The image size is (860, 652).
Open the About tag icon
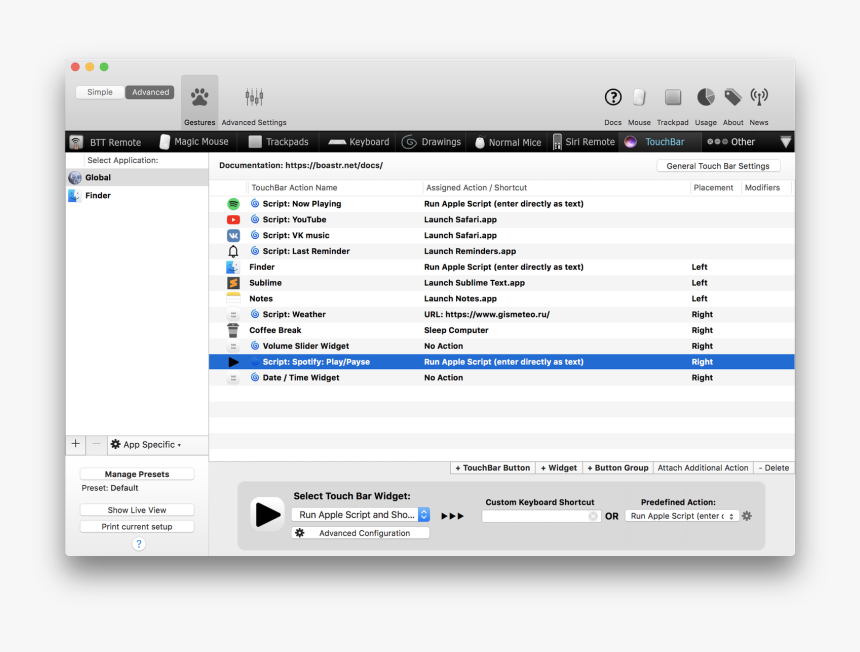coord(733,97)
